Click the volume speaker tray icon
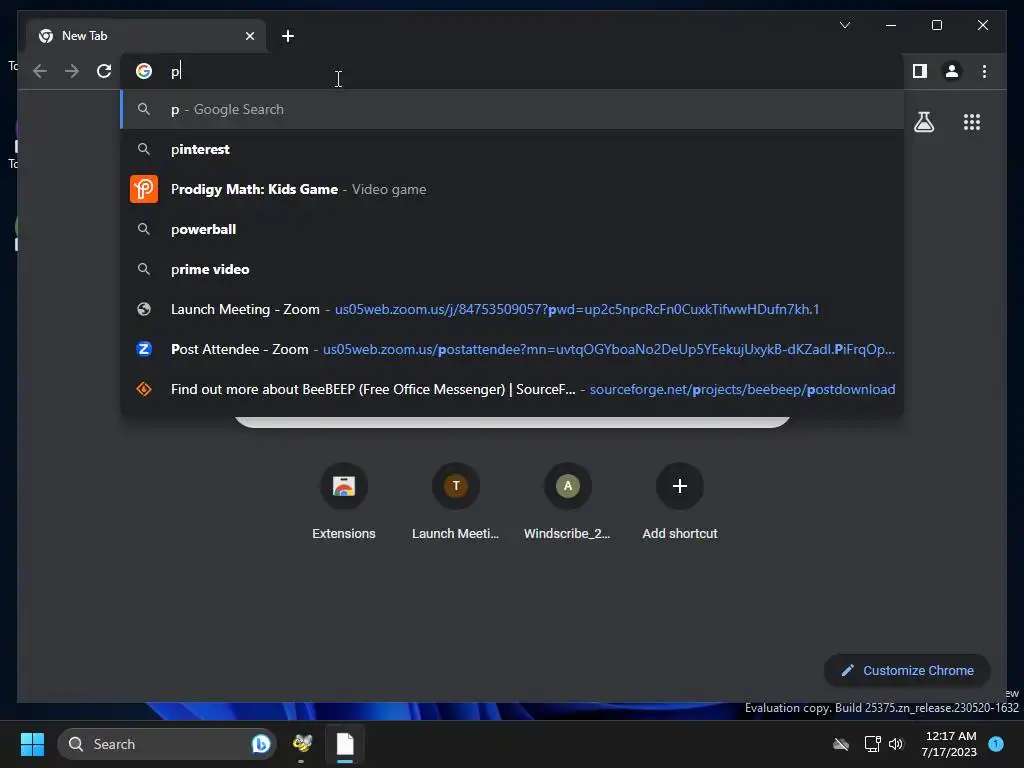 click(x=896, y=744)
